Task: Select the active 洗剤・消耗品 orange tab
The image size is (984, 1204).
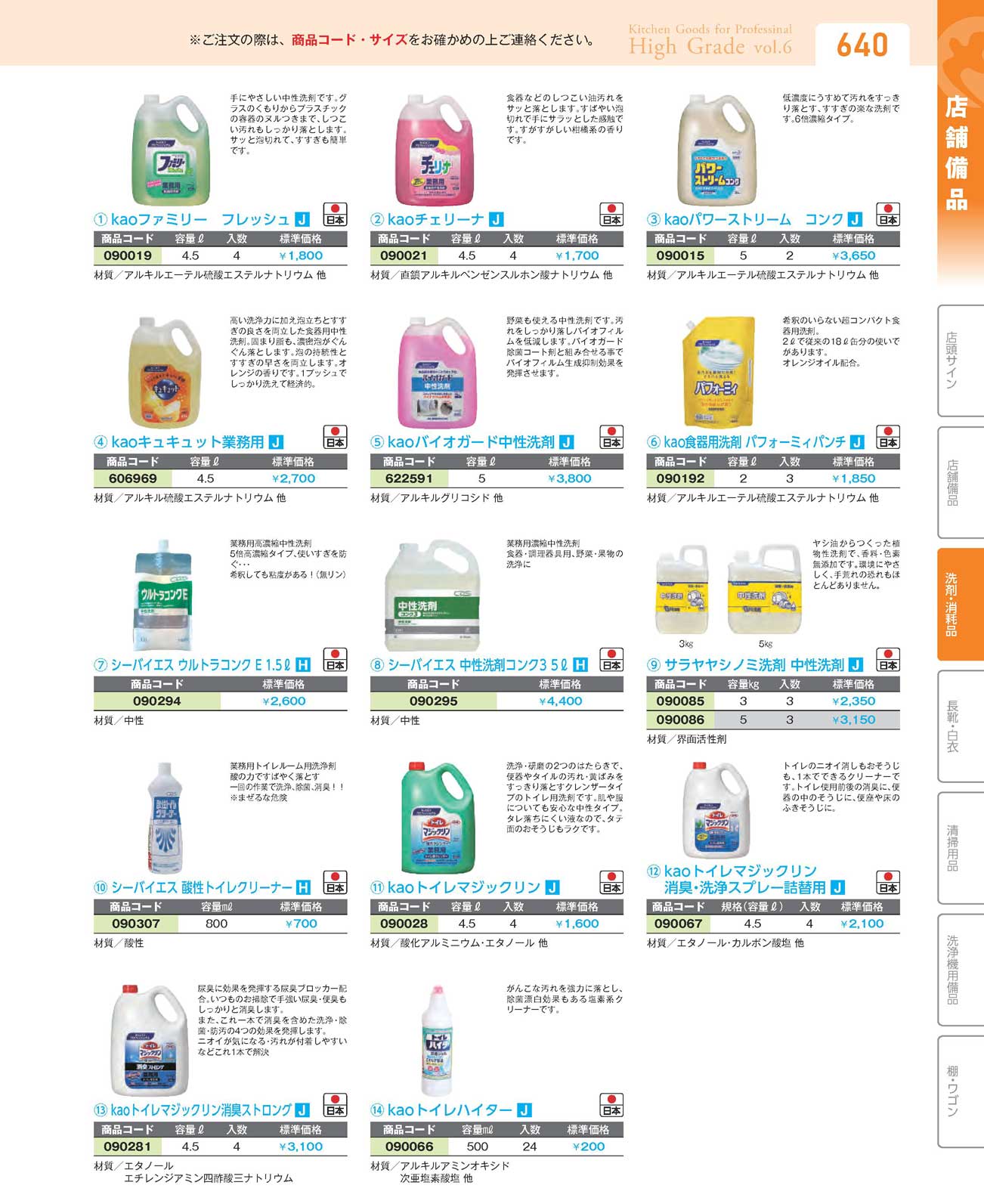Action: pyautogui.click(x=960, y=605)
